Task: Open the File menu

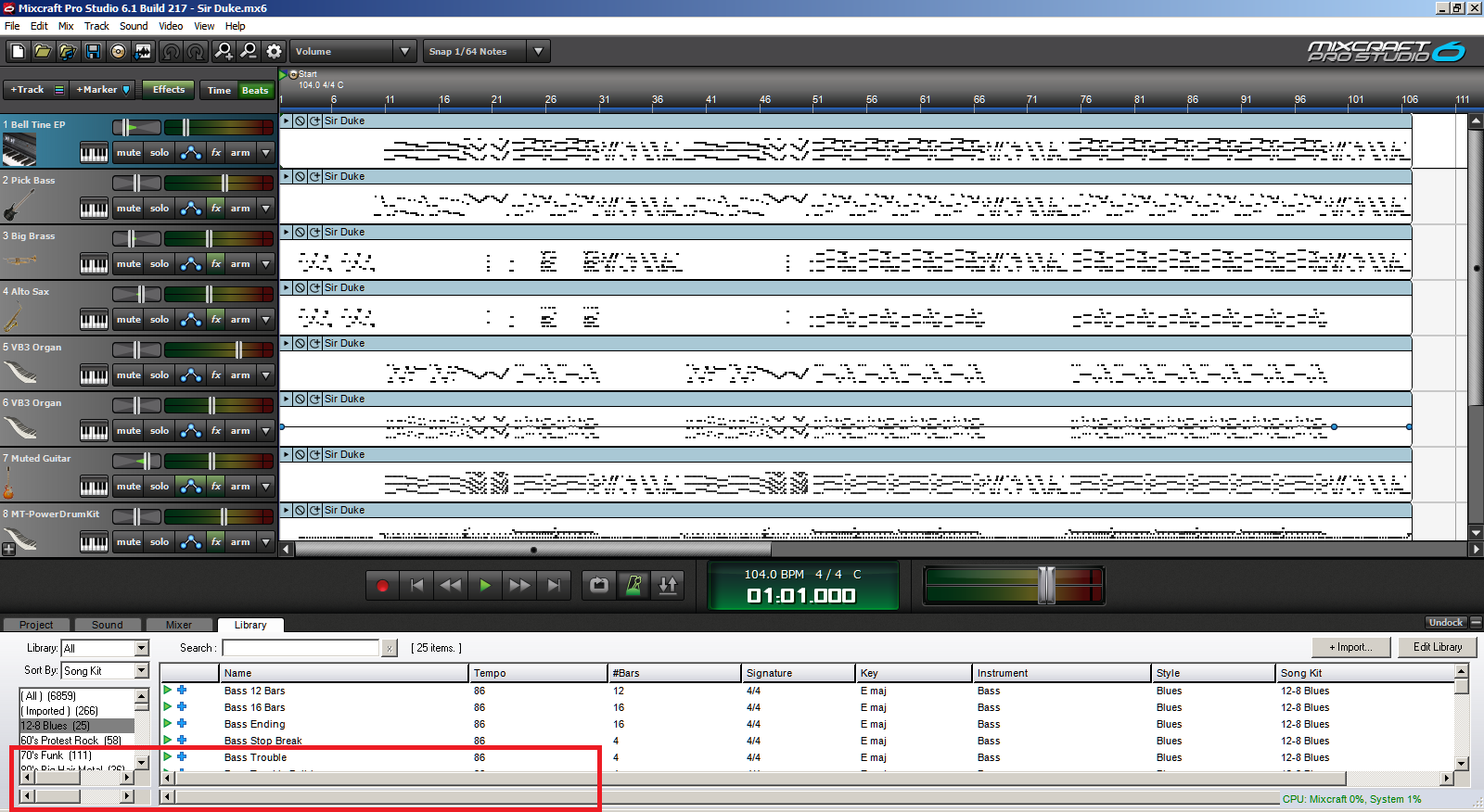Action: [12, 26]
